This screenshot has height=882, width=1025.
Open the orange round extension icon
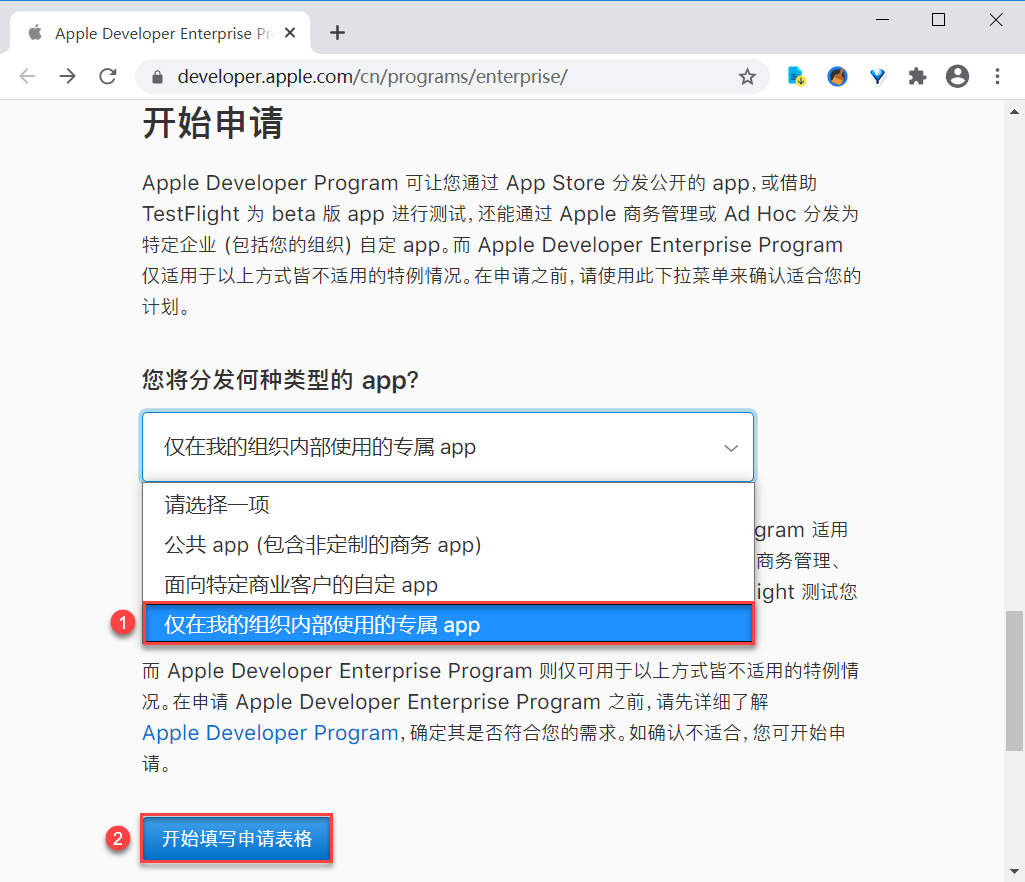click(x=837, y=76)
